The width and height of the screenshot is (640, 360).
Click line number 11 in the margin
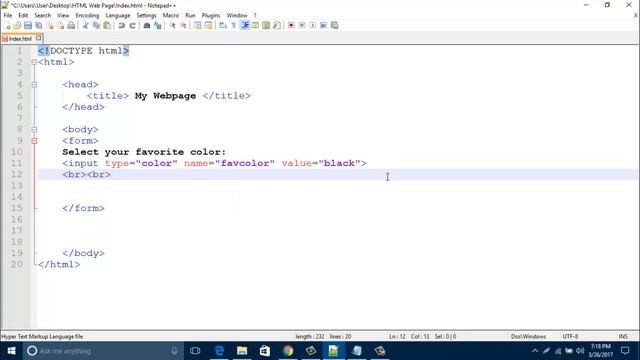16,163
